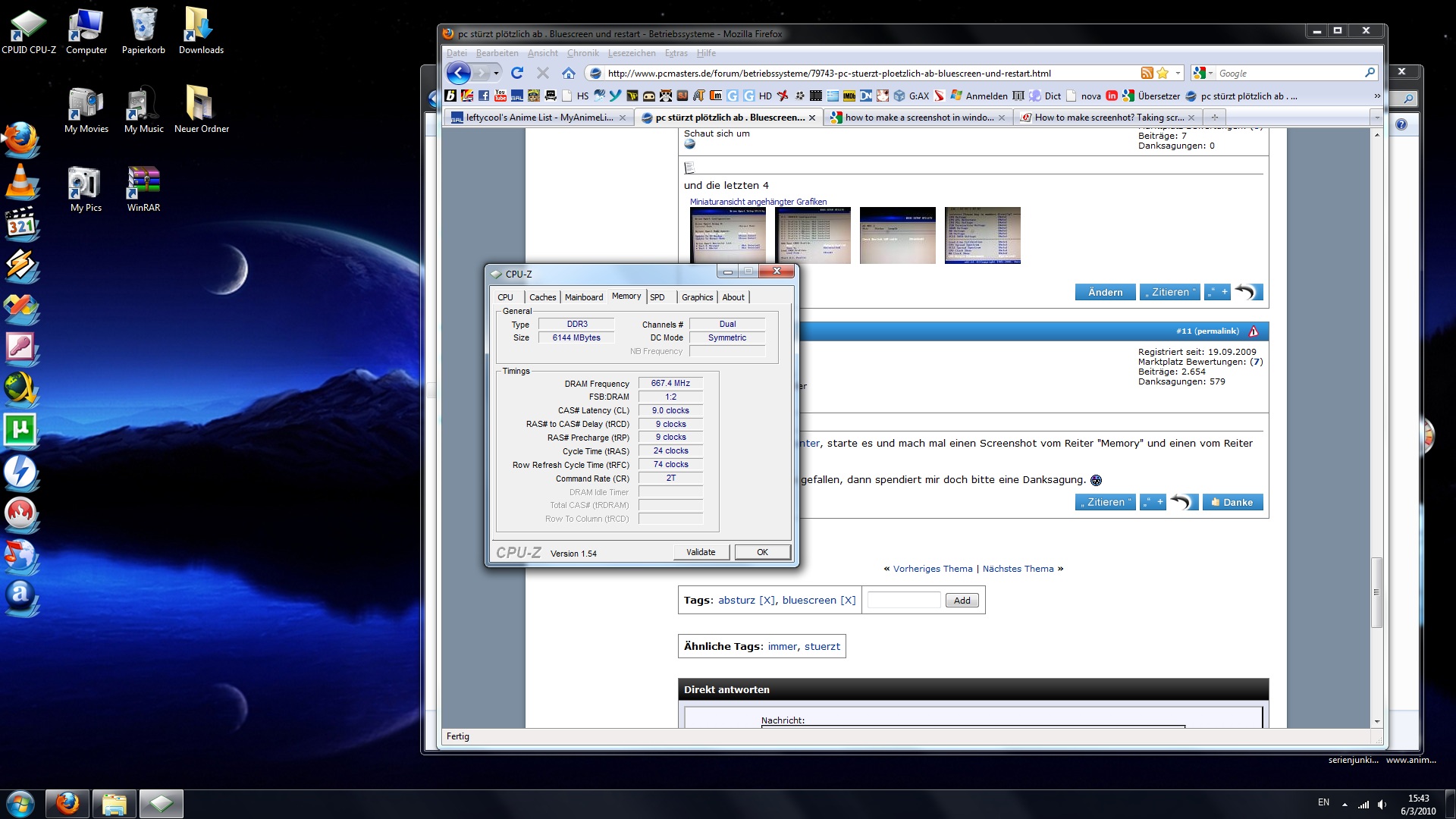Image resolution: width=1456 pixels, height=819 pixels.
Task: Launch Microsoft Access from the dock
Action: pos(21,348)
